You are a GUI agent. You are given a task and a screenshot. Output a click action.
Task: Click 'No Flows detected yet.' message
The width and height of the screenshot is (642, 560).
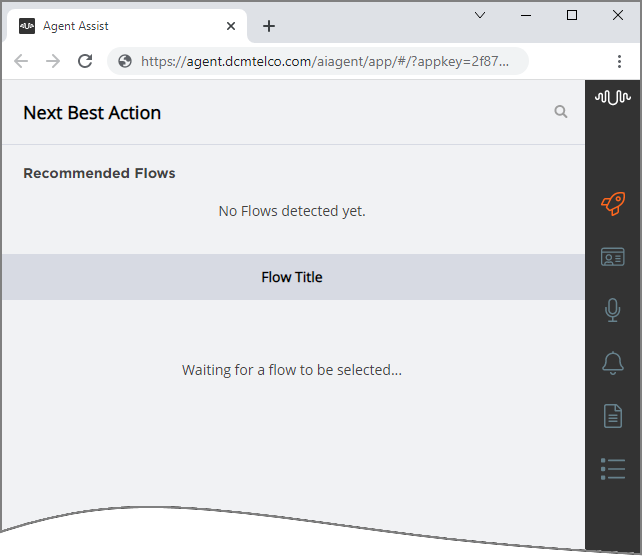point(292,211)
